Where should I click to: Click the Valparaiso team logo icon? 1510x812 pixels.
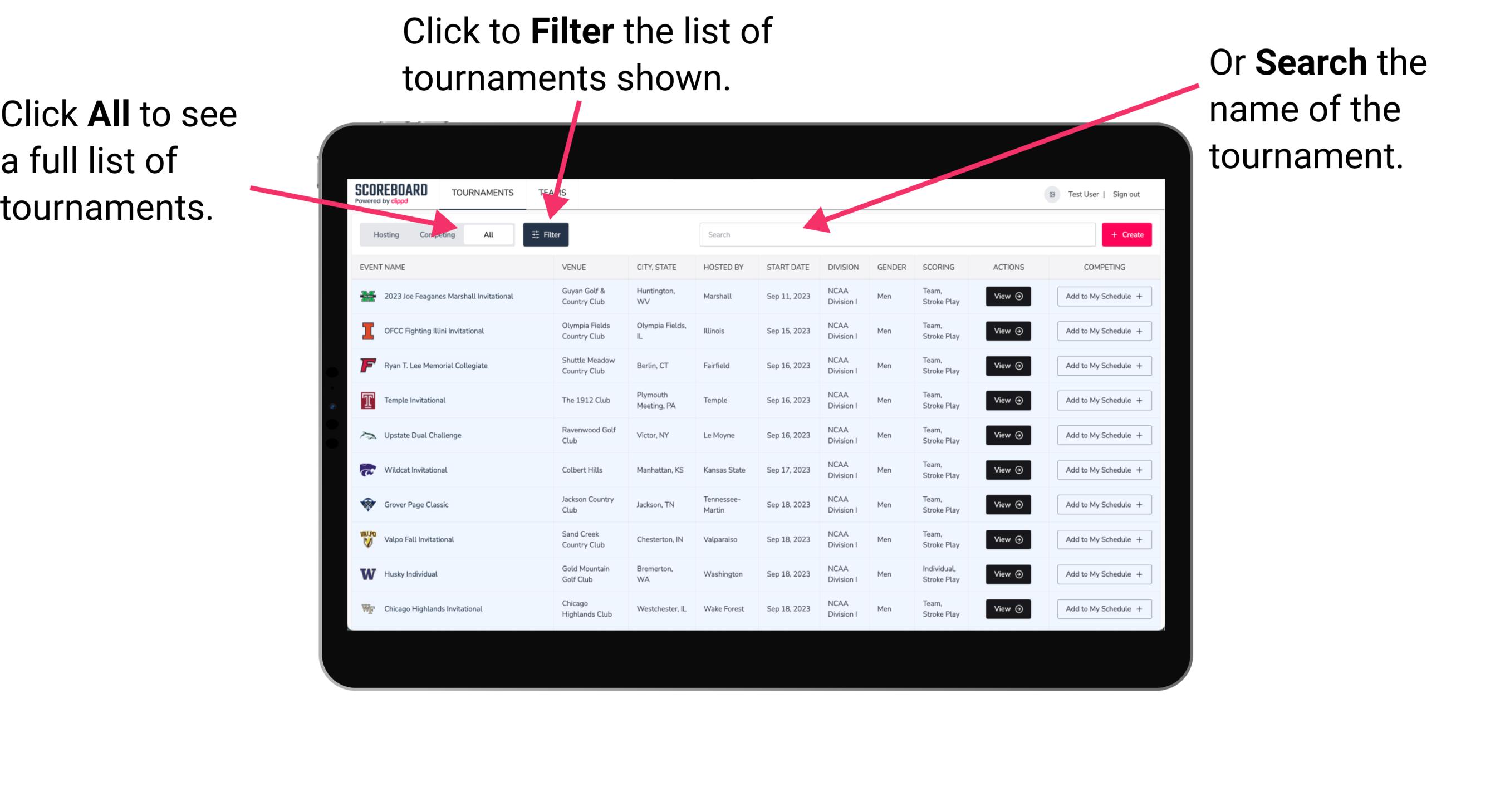point(367,539)
